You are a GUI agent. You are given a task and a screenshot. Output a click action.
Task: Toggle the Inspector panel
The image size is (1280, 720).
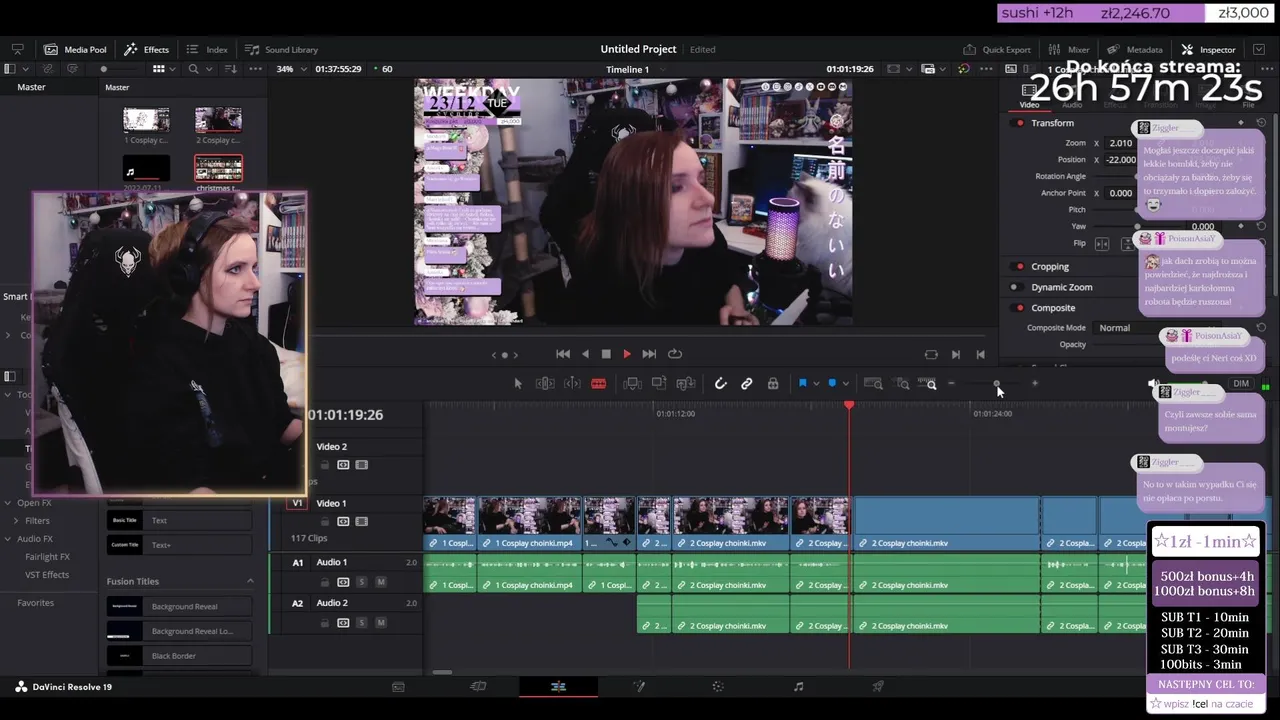coord(1208,49)
